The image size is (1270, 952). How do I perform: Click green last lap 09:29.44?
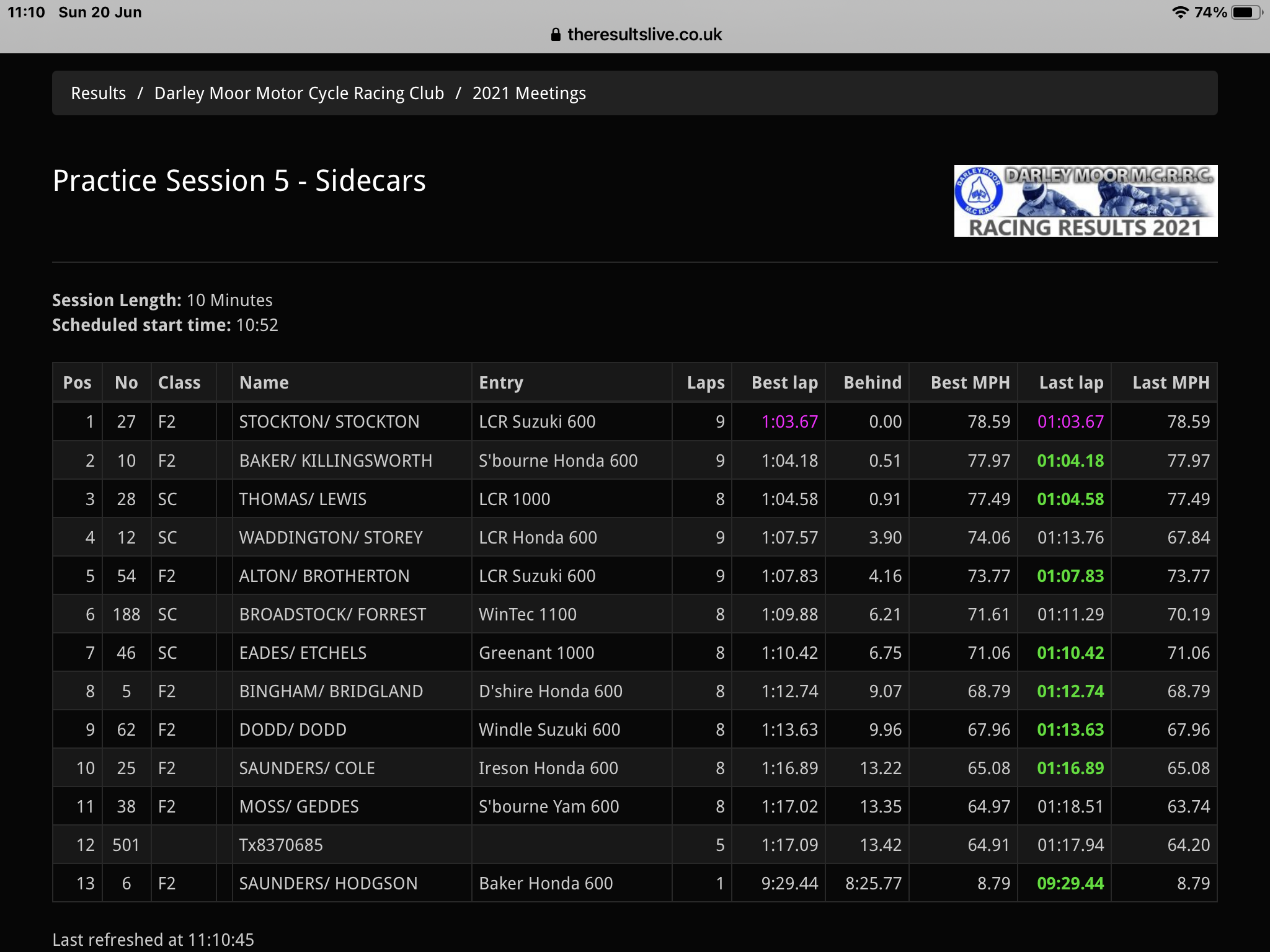click(x=1070, y=883)
